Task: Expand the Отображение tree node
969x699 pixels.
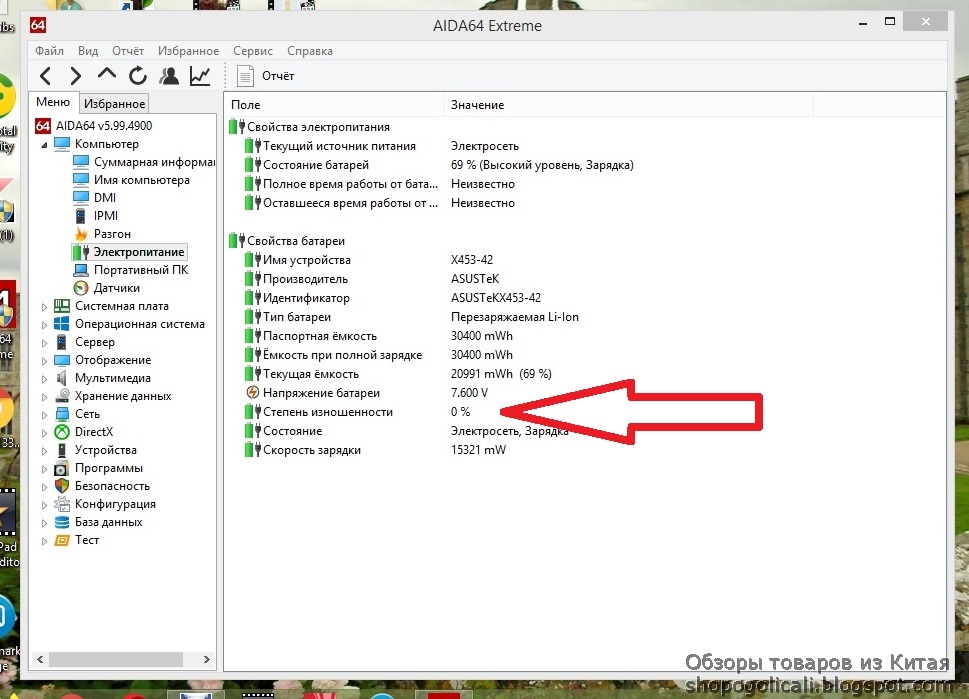Action: (x=44, y=360)
